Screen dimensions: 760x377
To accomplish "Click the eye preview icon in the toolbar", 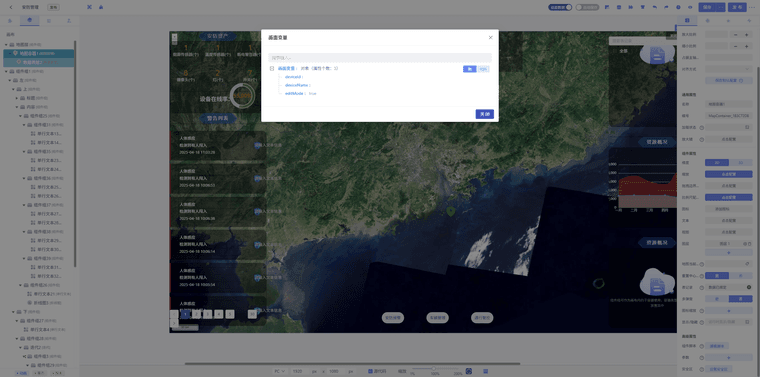I will (x=690, y=7).
